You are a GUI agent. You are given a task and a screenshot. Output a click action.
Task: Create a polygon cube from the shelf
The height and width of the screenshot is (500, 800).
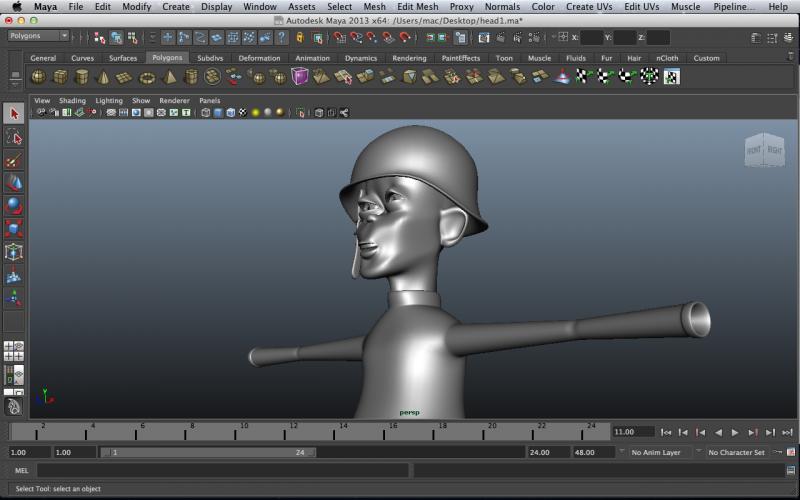point(60,77)
